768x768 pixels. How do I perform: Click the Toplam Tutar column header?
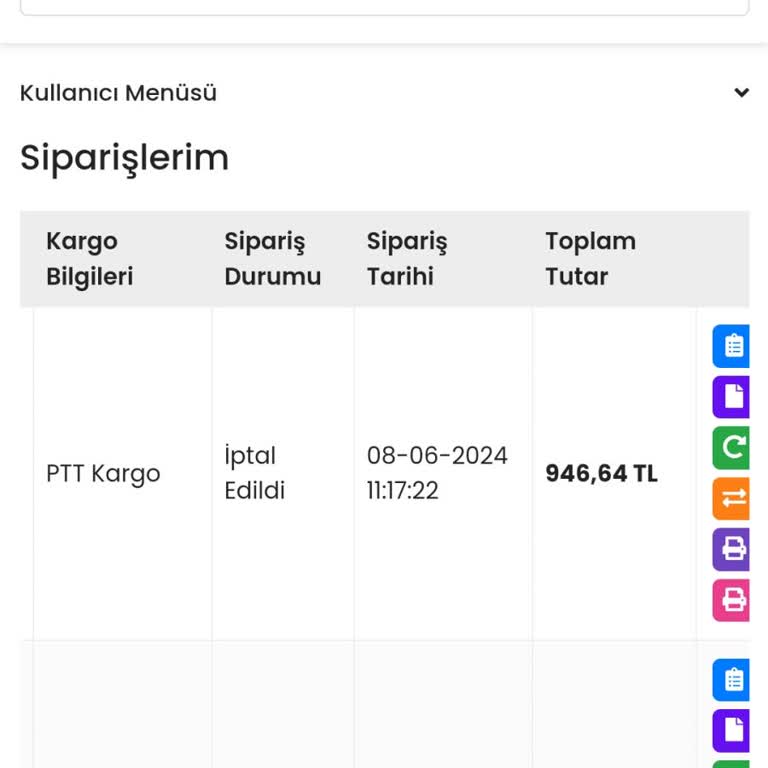590,259
